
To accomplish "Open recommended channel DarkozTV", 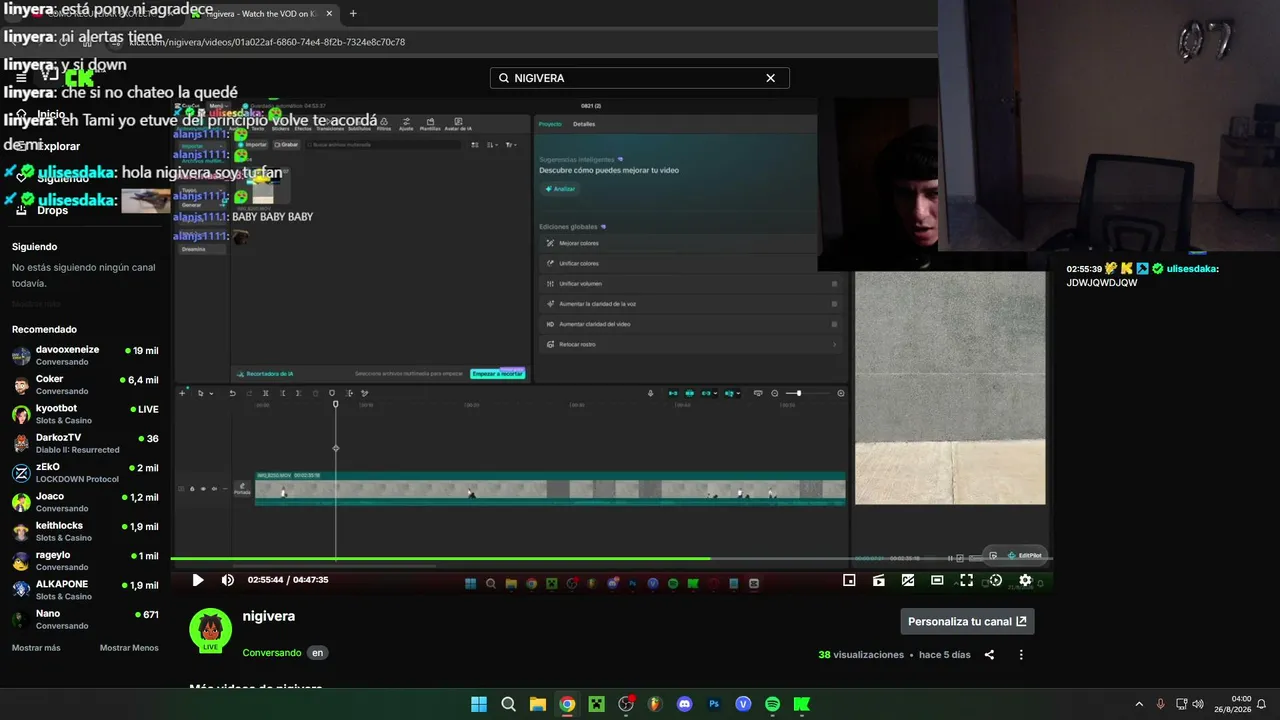I will (x=85, y=444).
